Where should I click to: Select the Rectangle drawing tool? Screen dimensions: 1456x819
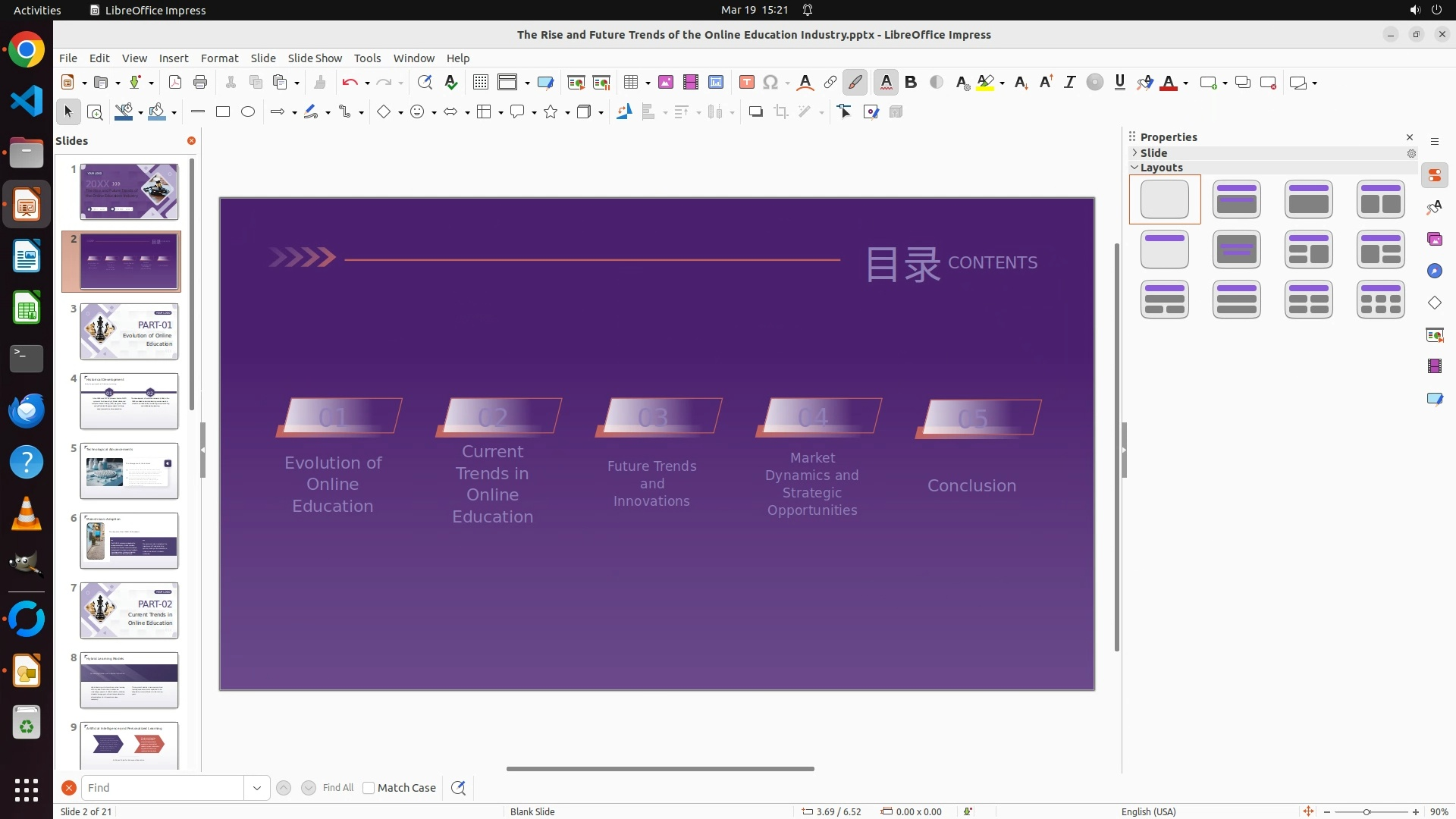[x=223, y=112]
